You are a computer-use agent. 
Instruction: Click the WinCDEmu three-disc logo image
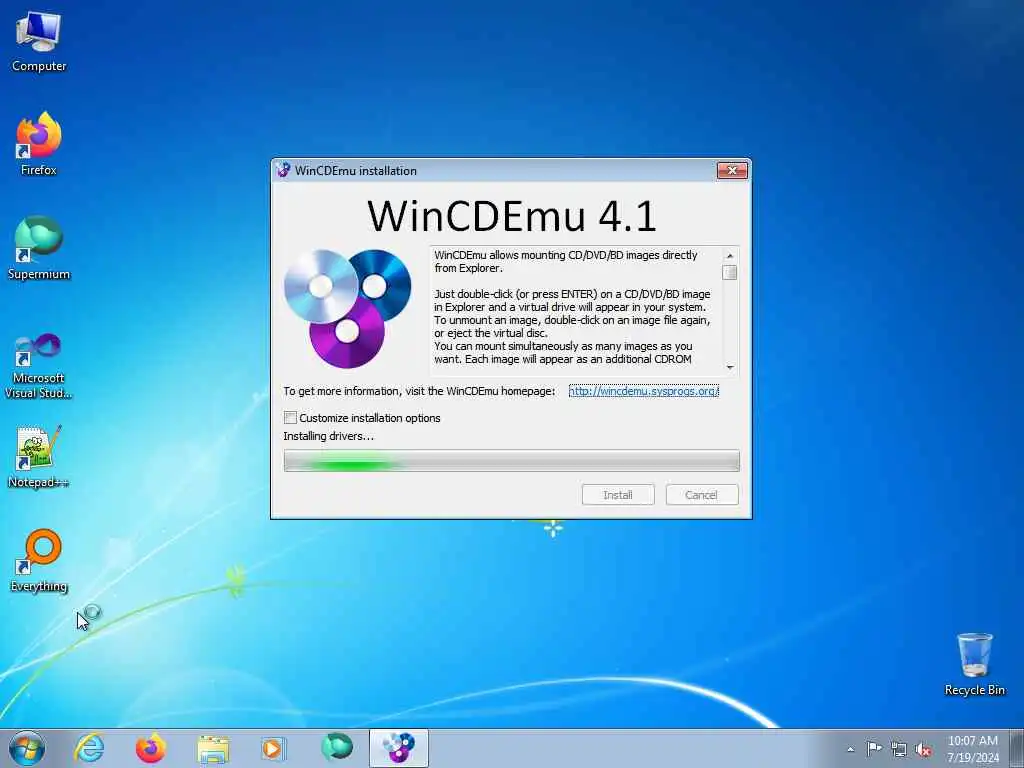(x=347, y=308)
